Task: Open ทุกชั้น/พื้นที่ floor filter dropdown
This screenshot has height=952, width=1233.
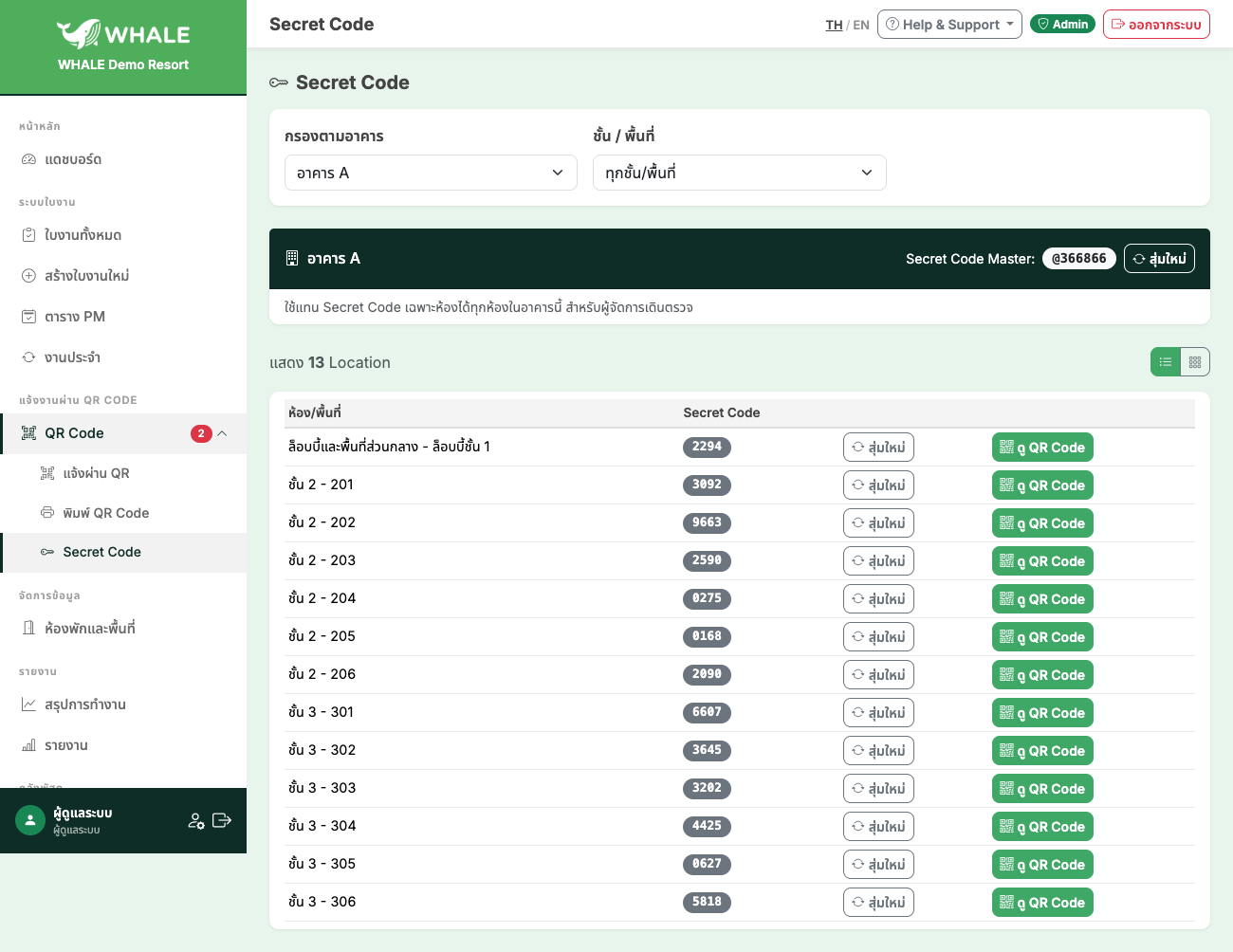Action: (x=740, y=173)
